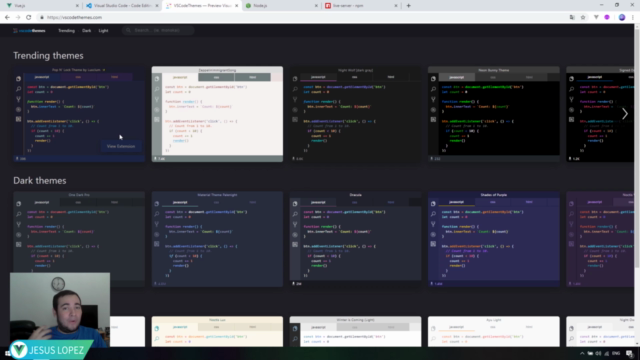640x360 pixels.
Task: Select javascript tab in Neon Bunny Theme preview
Action: 456,77
